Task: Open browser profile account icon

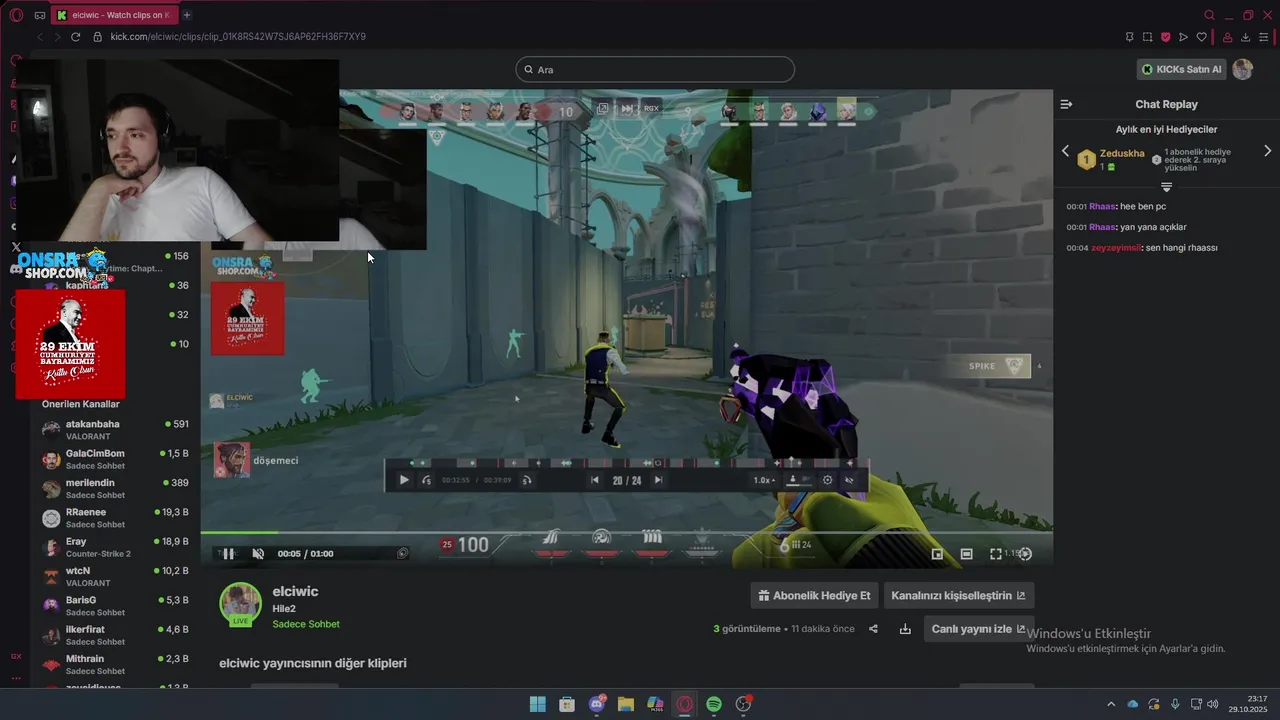Action: (1227, 37)
